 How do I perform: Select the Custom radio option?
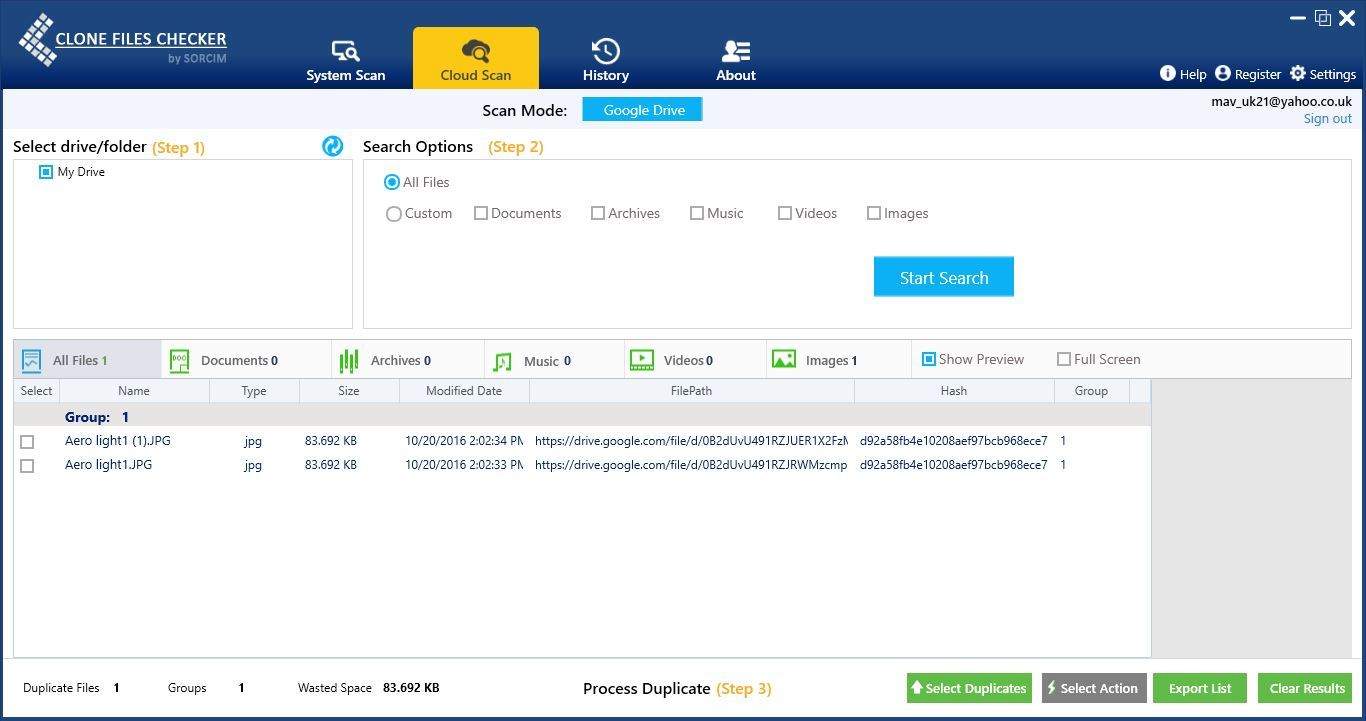393,214
